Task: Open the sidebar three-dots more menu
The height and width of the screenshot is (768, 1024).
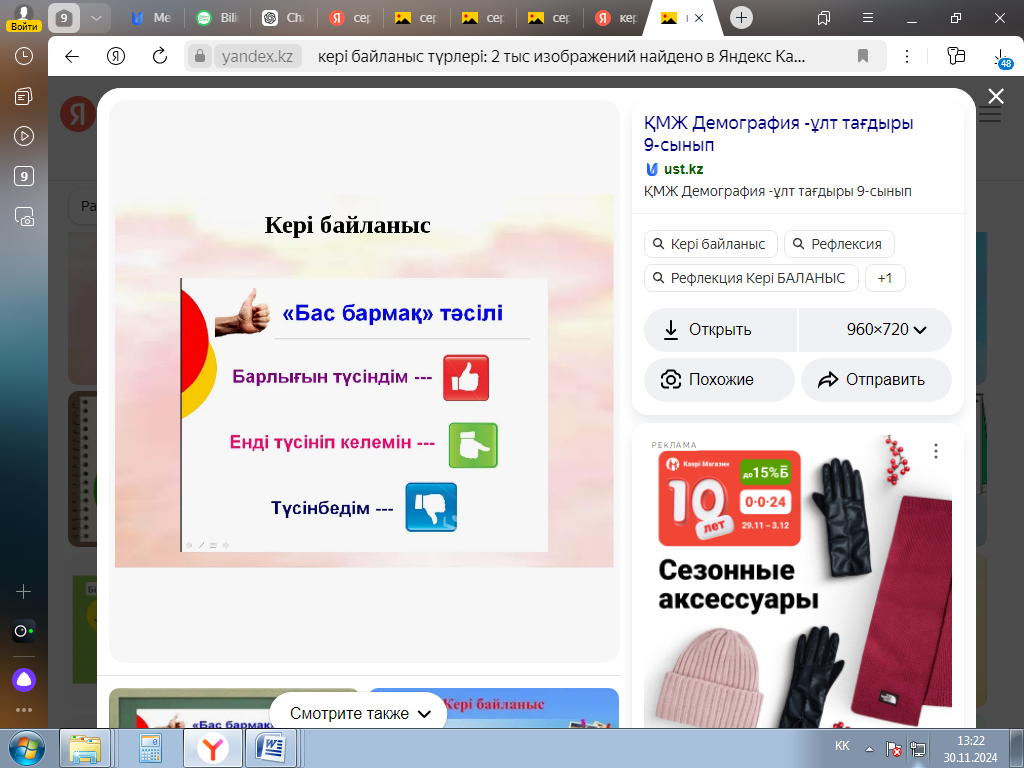Action: pos(24,710)
